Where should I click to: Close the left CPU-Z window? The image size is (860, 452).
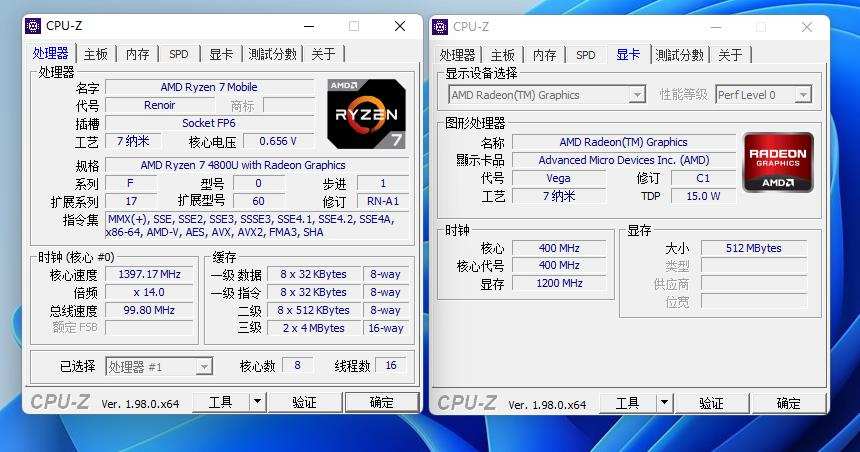400,26
